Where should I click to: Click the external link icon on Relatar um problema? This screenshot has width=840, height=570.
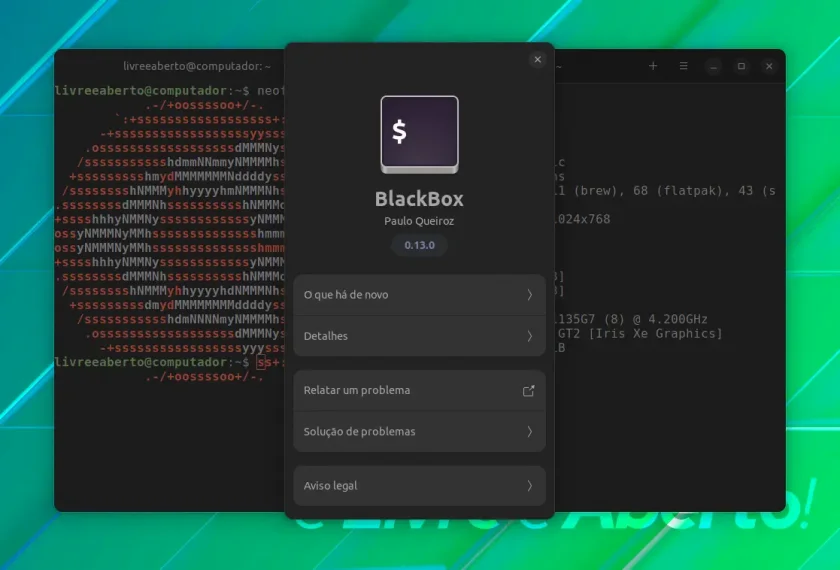point(529,391)
